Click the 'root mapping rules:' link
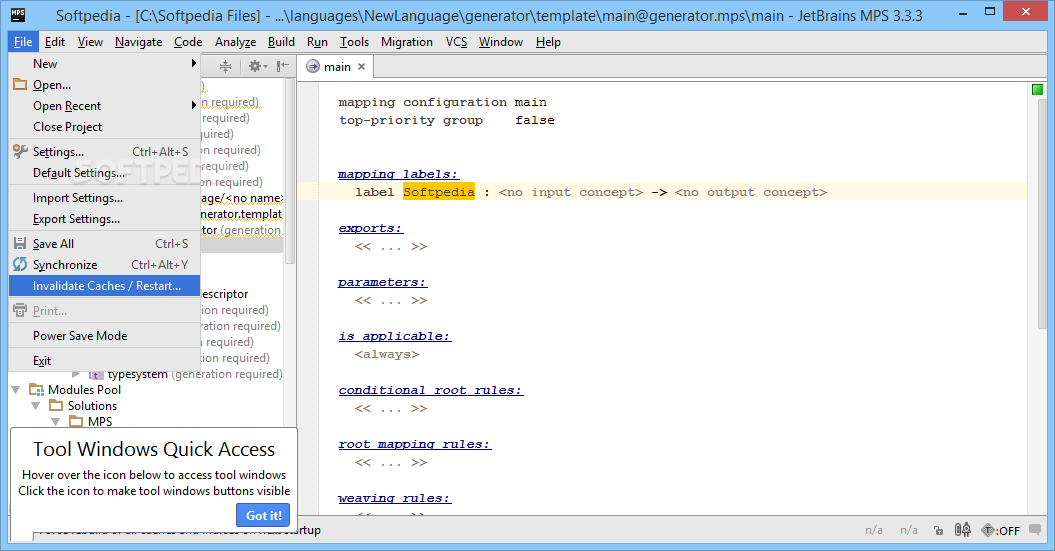Image resolution: width=1055 pixels, height=551 pixels. (414, 445)
